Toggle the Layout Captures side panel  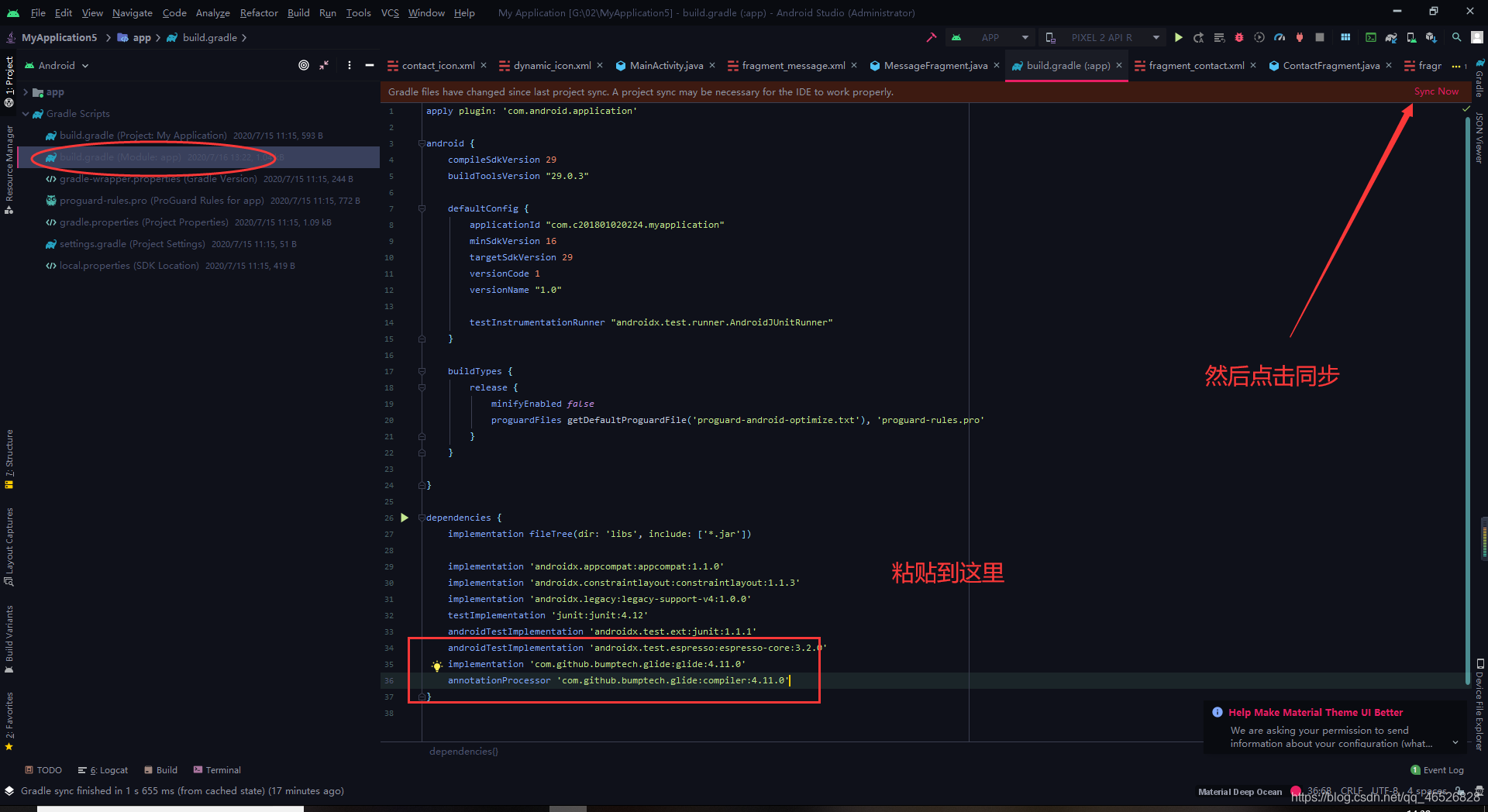[9, 546]
